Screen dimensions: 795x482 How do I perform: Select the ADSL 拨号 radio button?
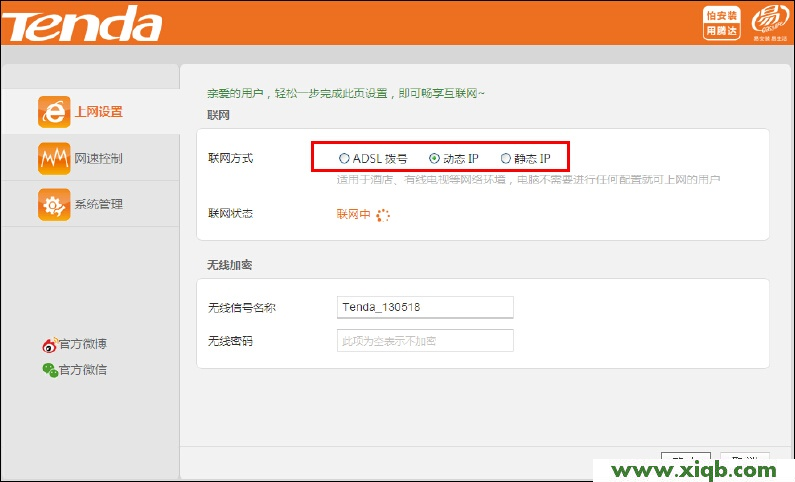[345, 158]
